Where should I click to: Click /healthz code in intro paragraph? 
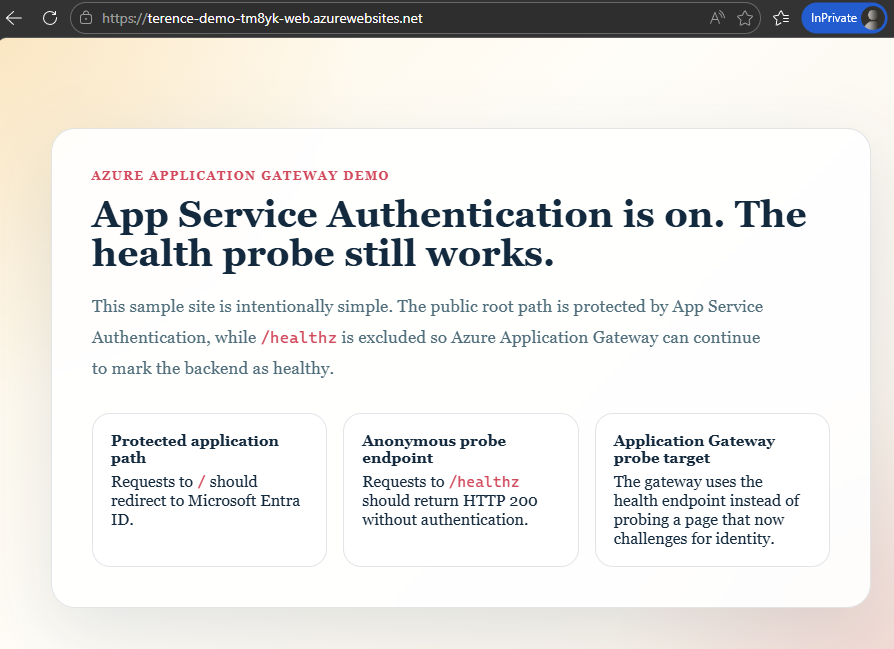pyautogui.click(x=299, y=338)
